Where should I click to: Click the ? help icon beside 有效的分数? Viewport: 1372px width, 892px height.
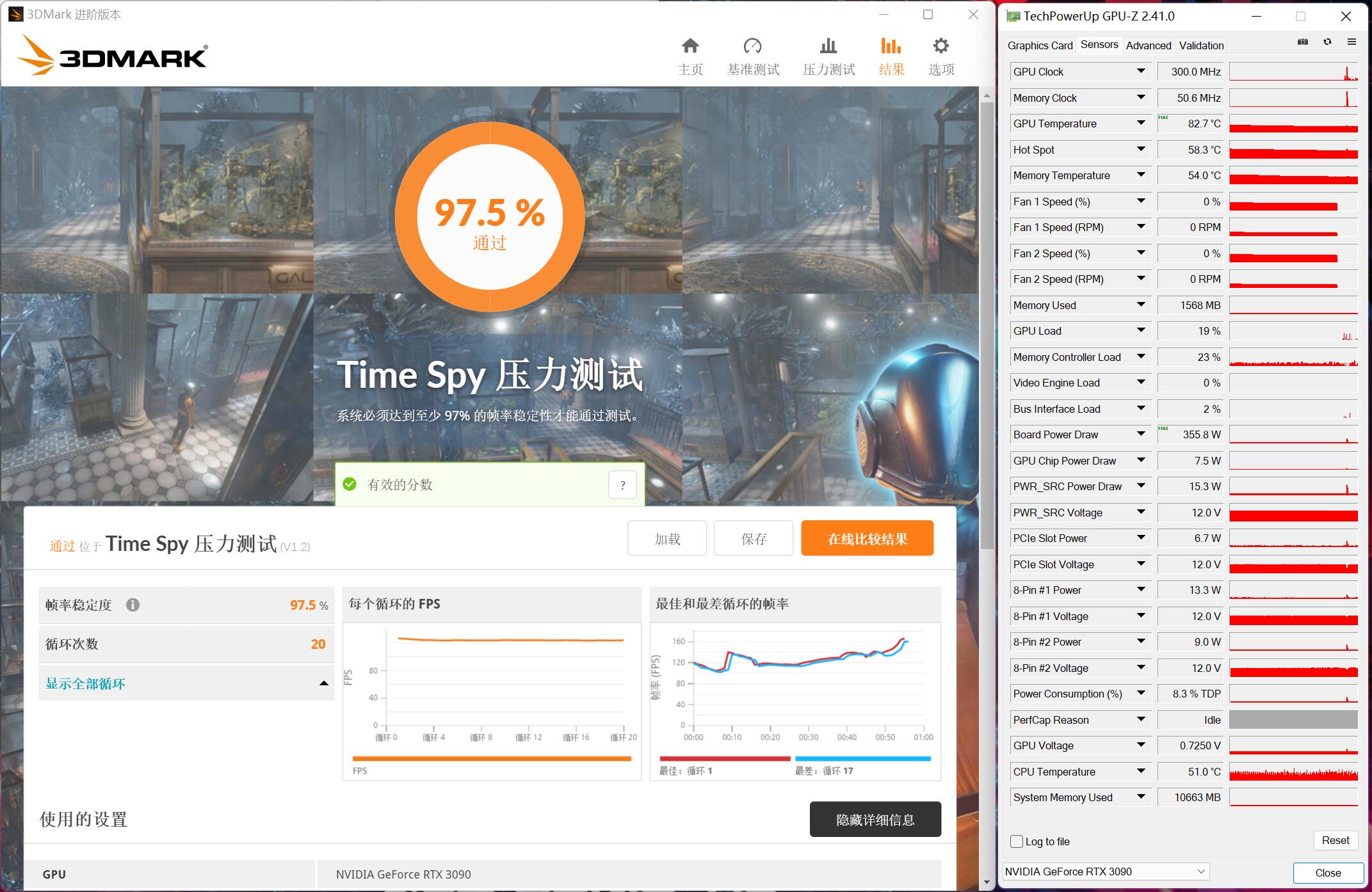621,484
